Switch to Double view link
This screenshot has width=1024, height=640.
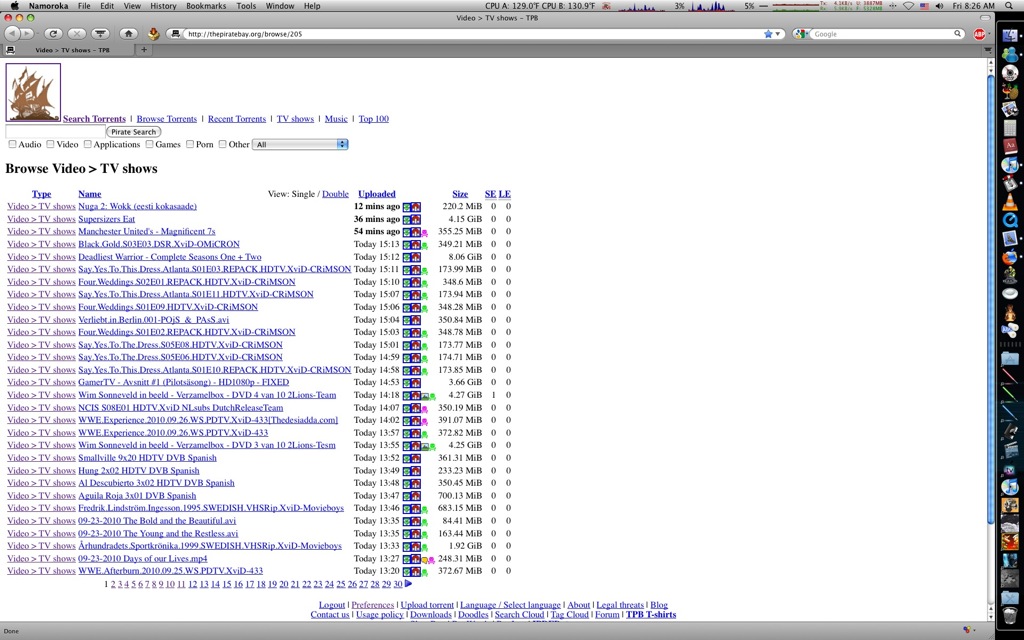pyautogui.click(x=336, y=194)
